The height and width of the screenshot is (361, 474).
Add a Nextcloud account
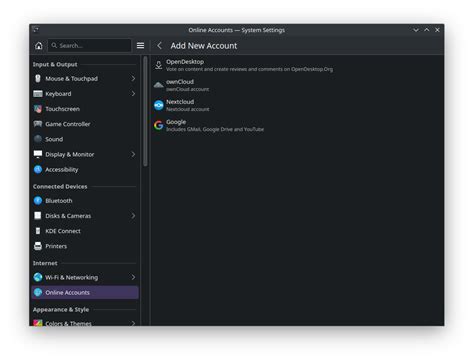pyautogui.click(x=297, y=105)
